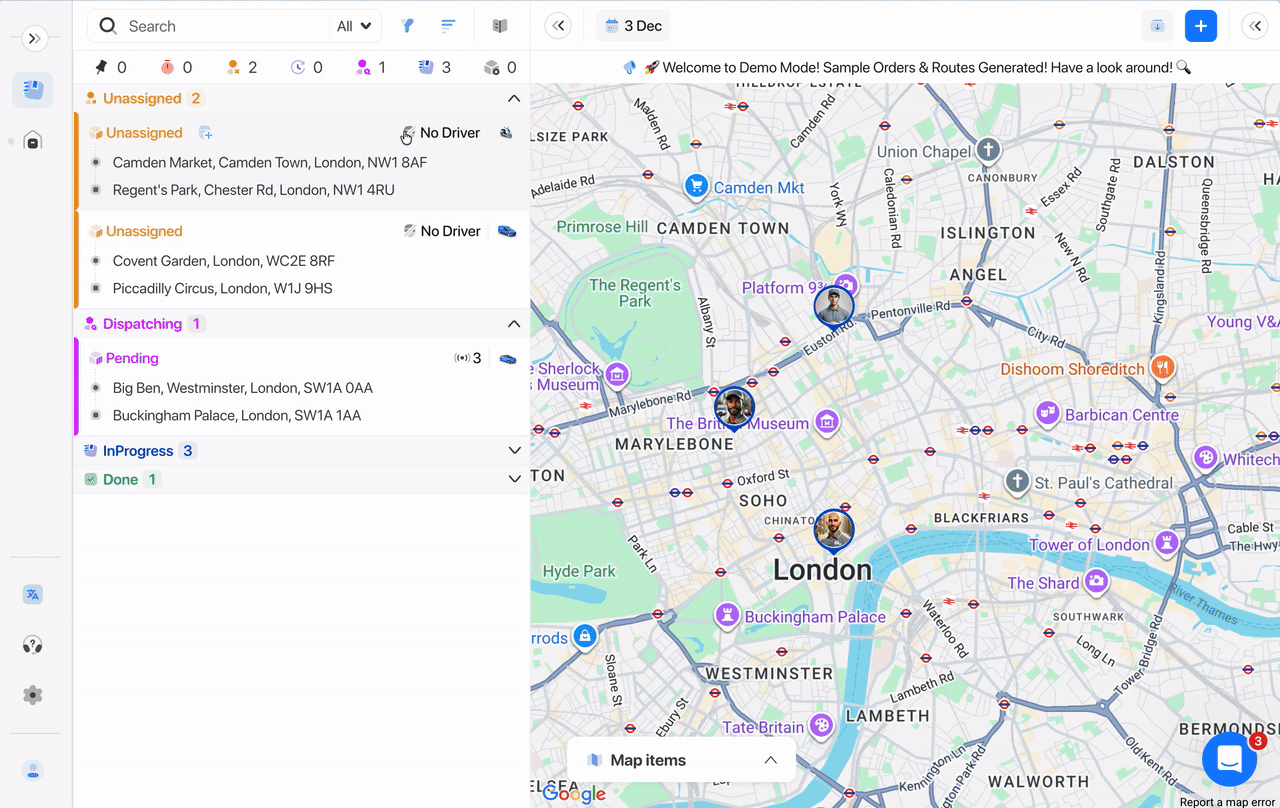Open the map book view icon

[500, 26]
